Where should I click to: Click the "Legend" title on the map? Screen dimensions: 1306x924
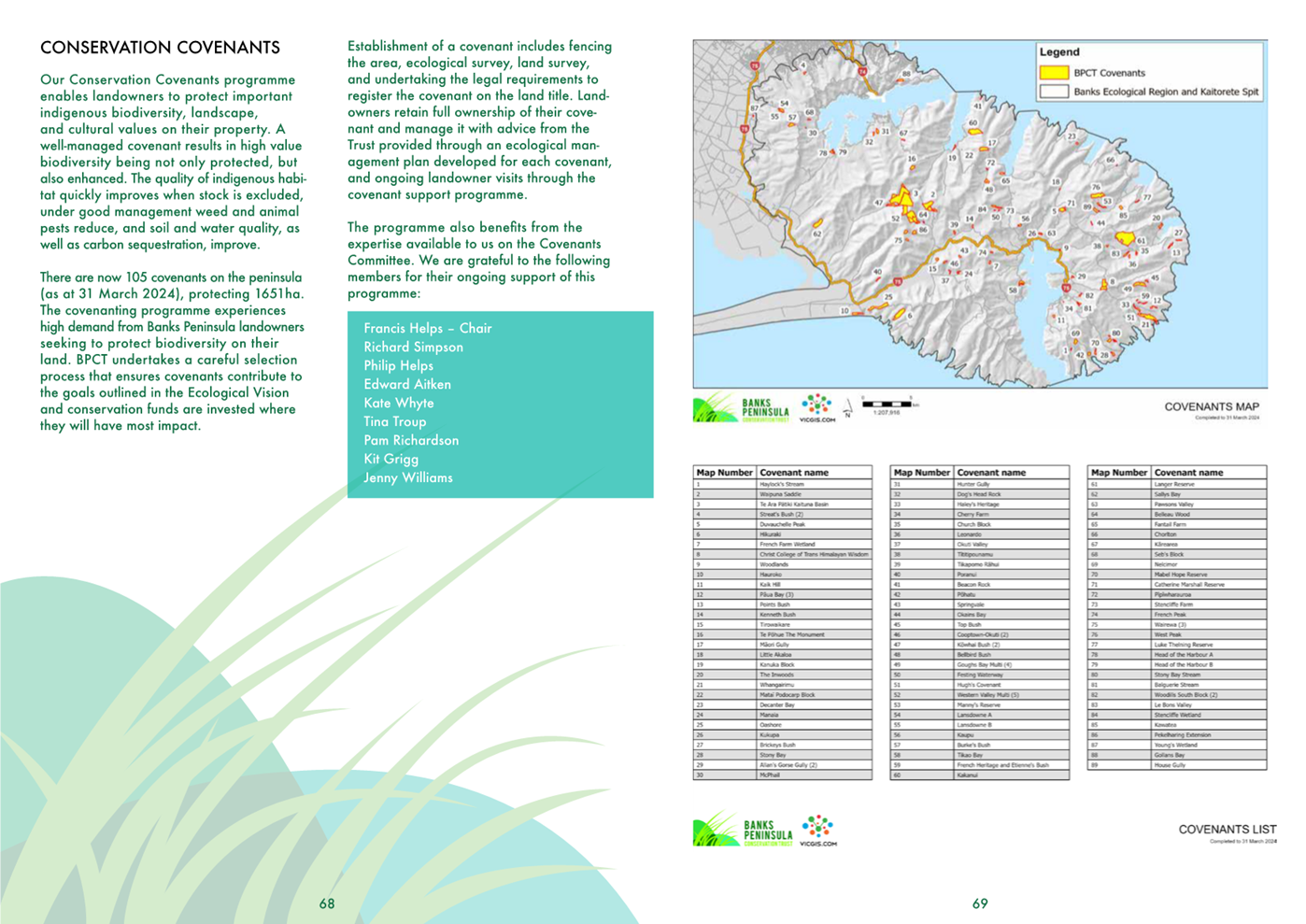pyautogui.click(x=1059, y=52)
